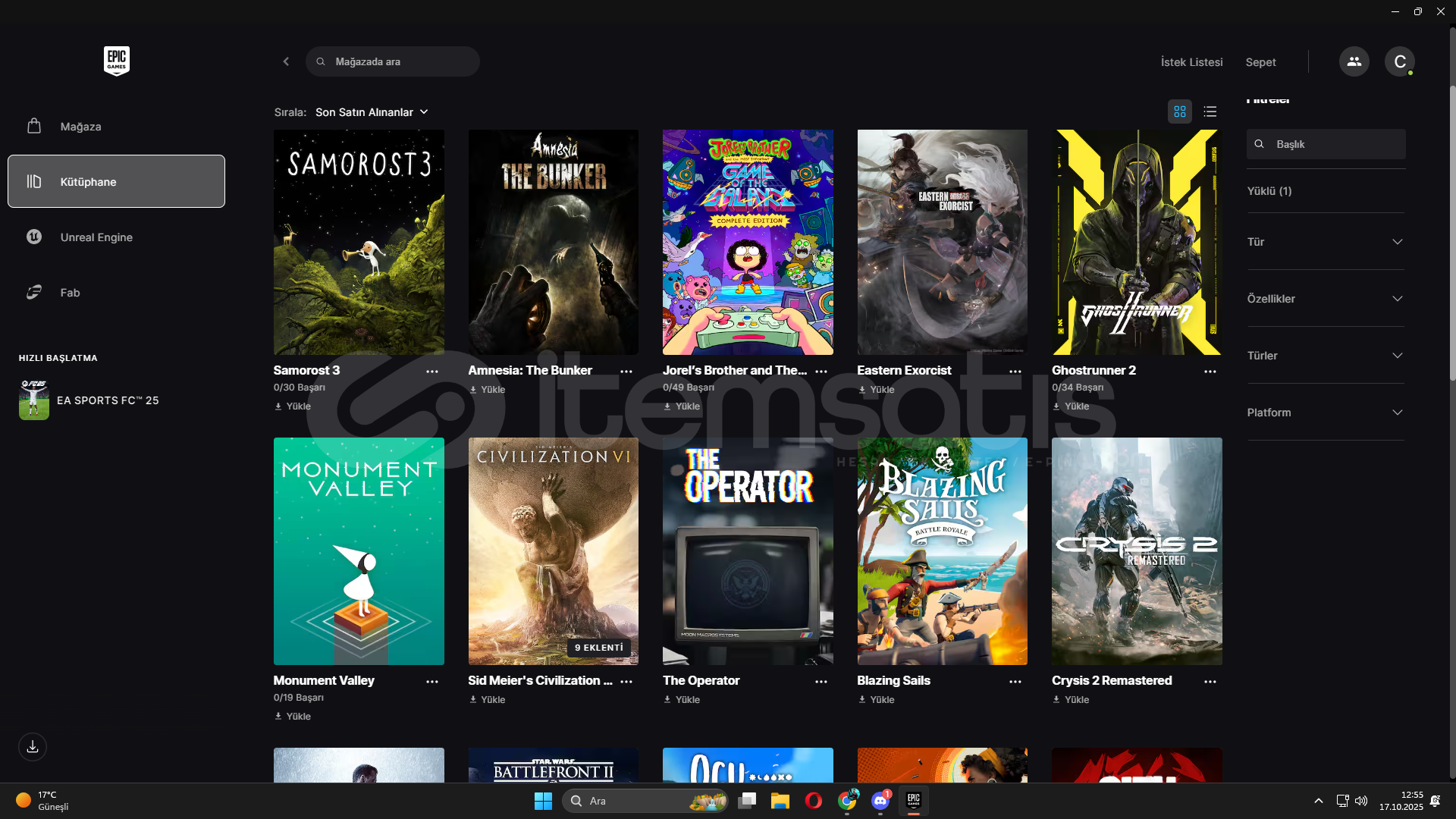Open the Discord icon in the taskbar
Image resolution: width=1456 pixels, height=819 pixels.
(880, 801)
